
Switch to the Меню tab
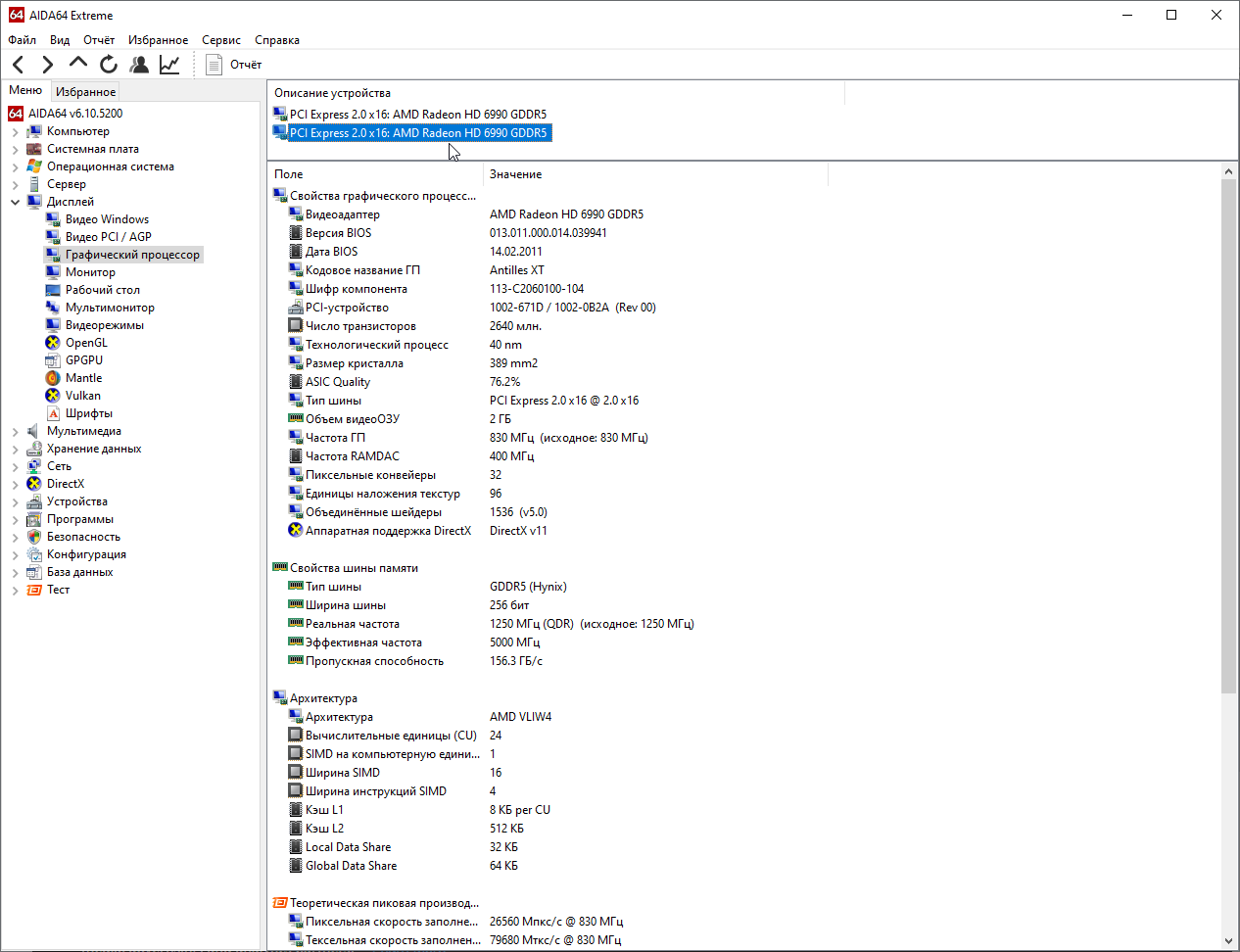pyautogui.click(x=25, y=90)
